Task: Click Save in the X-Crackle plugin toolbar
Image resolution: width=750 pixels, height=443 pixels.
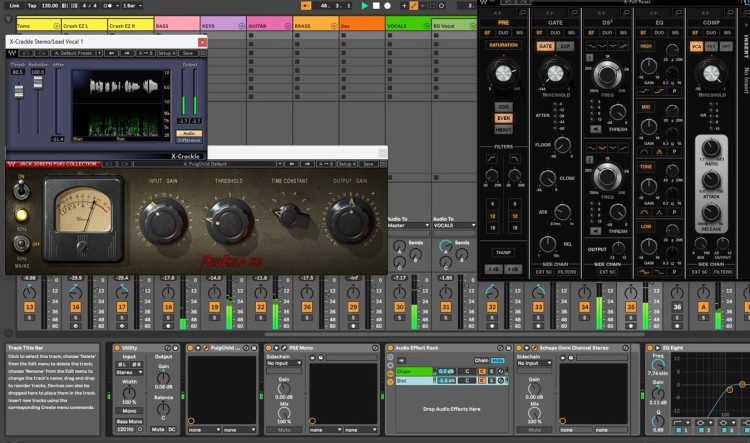Action: [188, 53]
